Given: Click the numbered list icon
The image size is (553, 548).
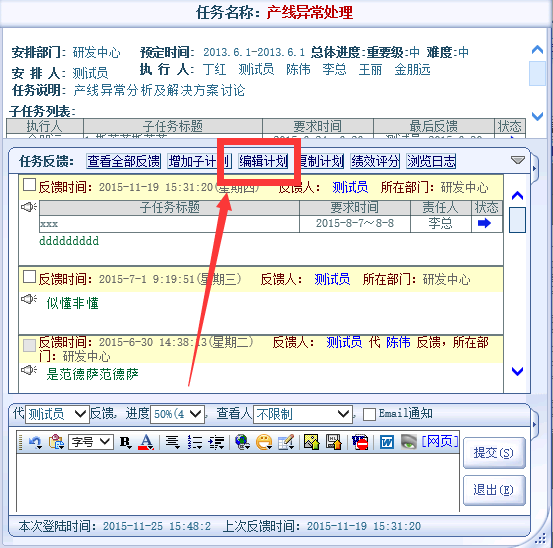Looking at the screenshot, I should coord(195,442).
